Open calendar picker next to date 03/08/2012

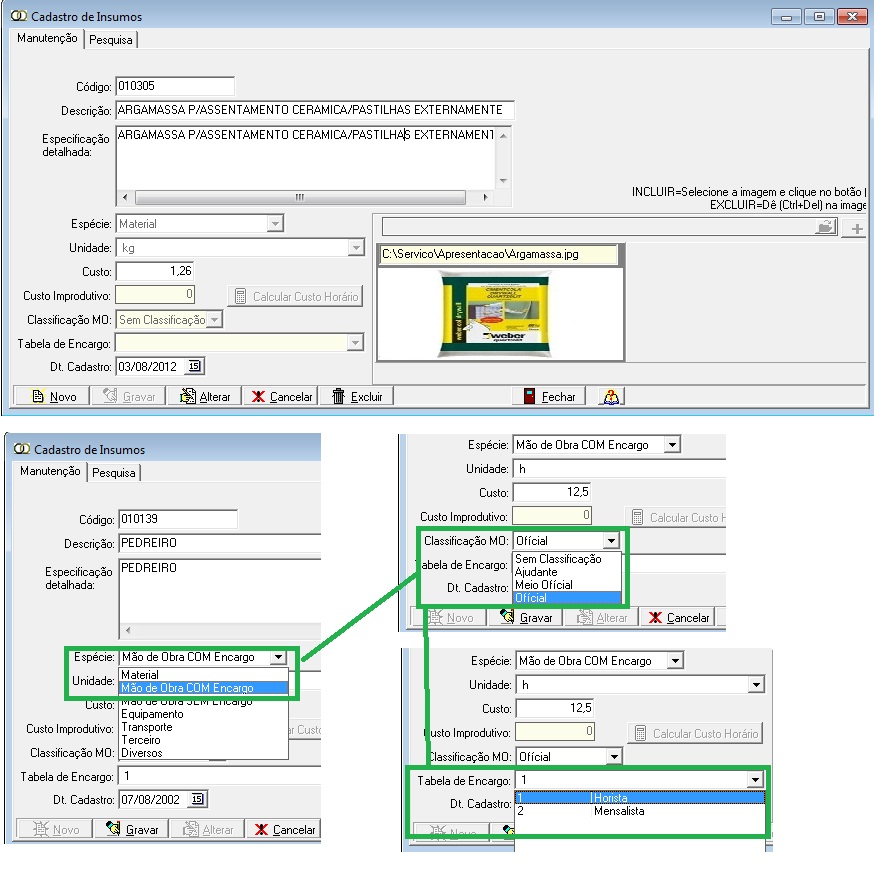pos(194,366)
